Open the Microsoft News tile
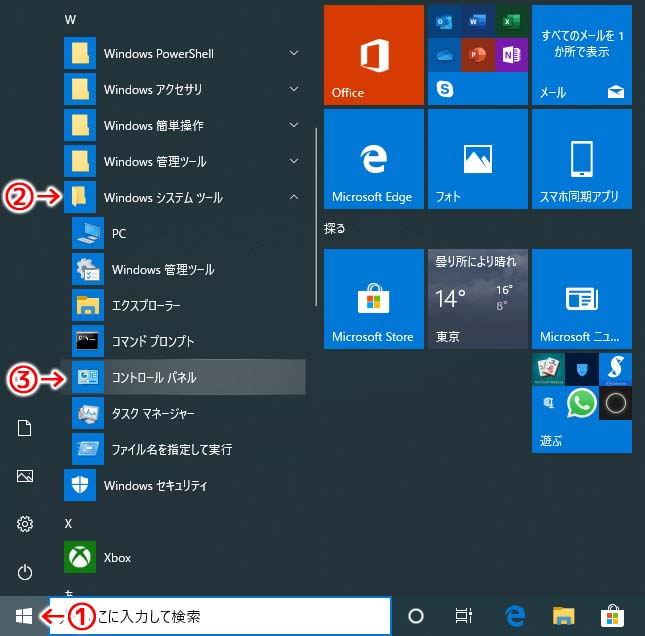This screenshot has height=636, width=645. pyautogui.click(x=582, y=299)
